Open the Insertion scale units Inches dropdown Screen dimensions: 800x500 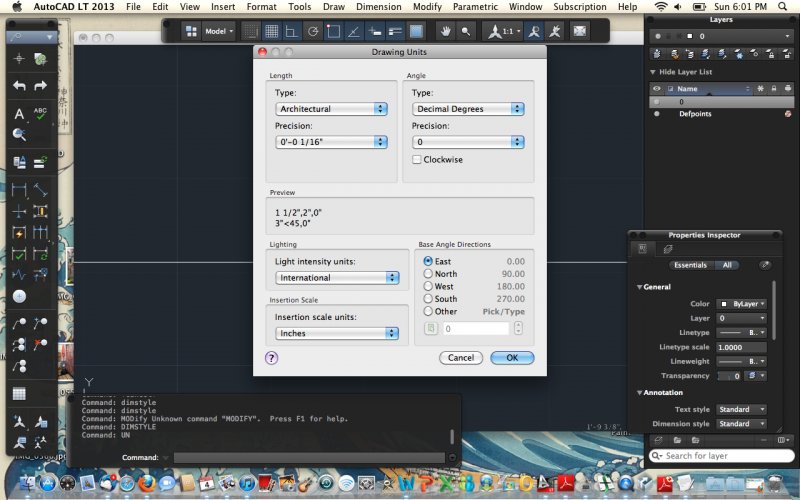338,333
